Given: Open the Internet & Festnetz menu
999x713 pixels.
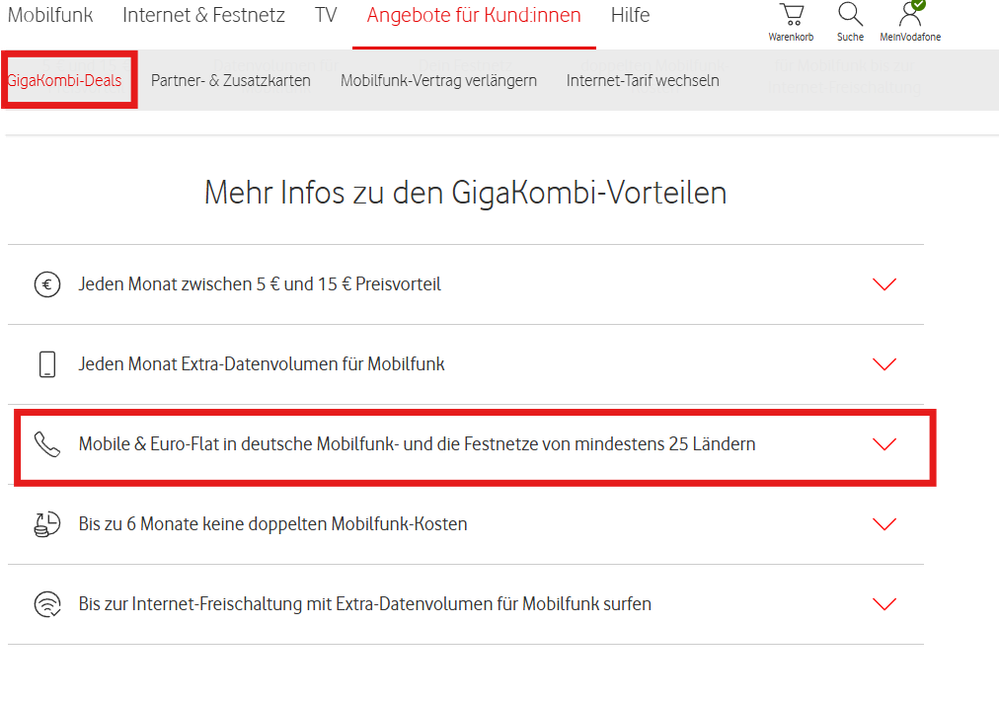Looking at the screenshot, I should (x=204, y=15).
